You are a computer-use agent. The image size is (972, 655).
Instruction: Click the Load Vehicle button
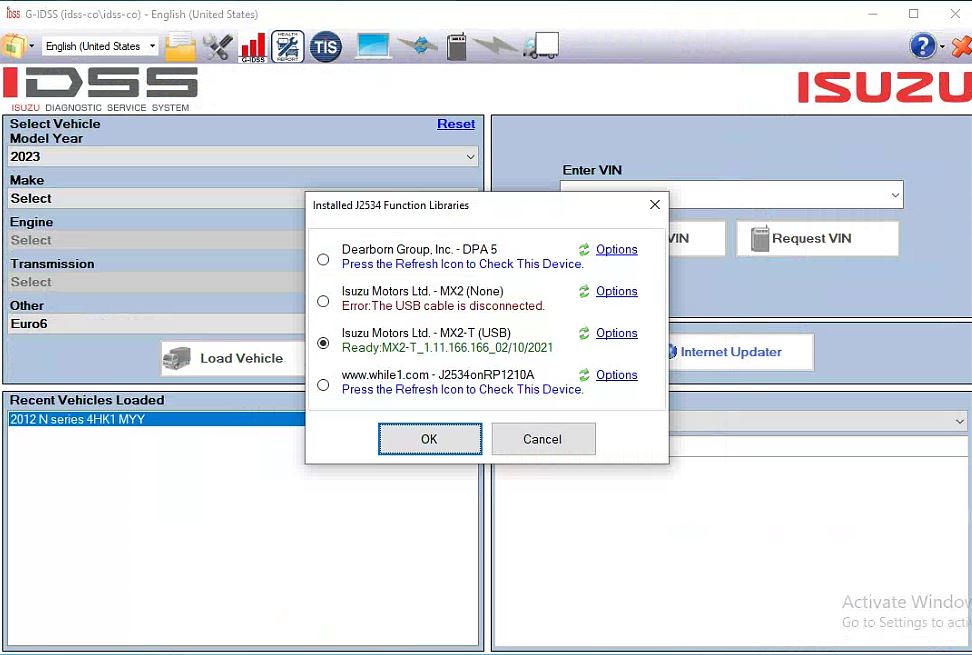point(233,358)
